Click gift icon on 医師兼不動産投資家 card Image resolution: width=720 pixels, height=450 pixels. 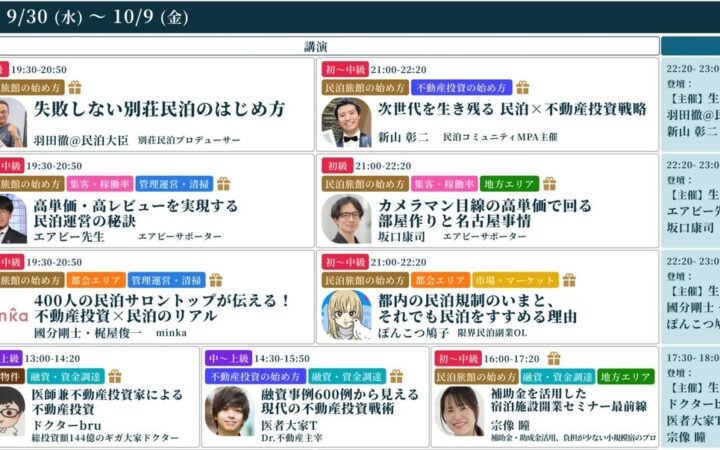pos(115,377)
